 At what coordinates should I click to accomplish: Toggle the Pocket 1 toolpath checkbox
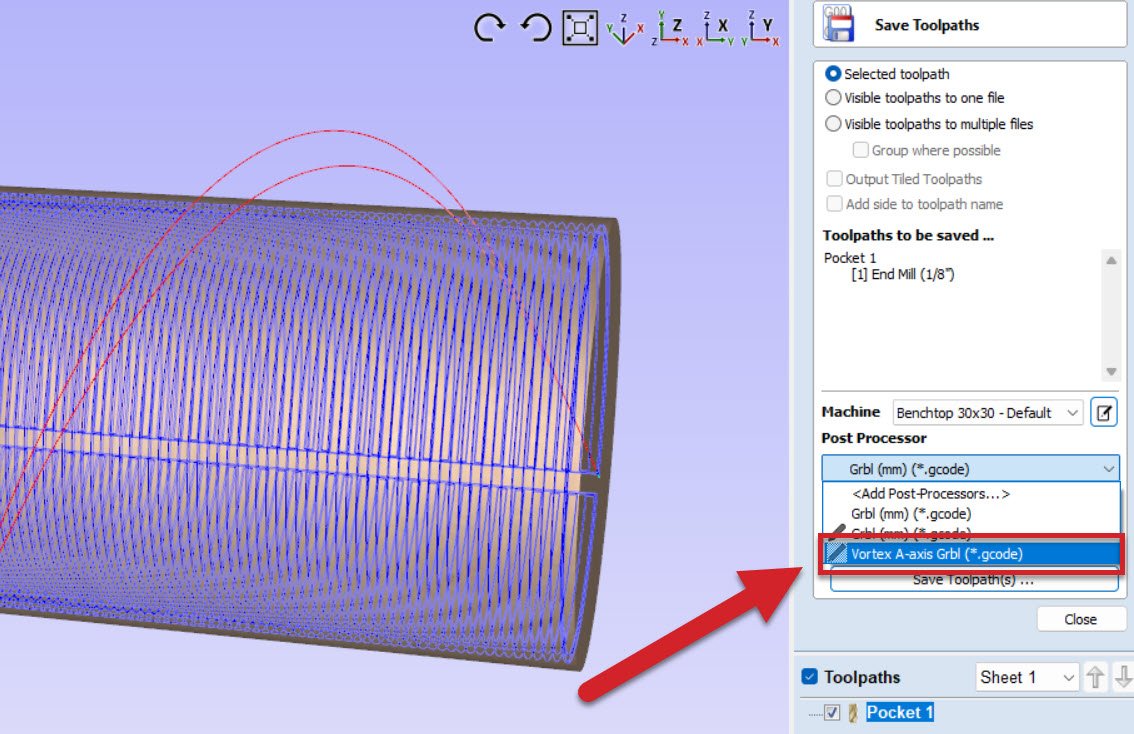coord(832,713)
